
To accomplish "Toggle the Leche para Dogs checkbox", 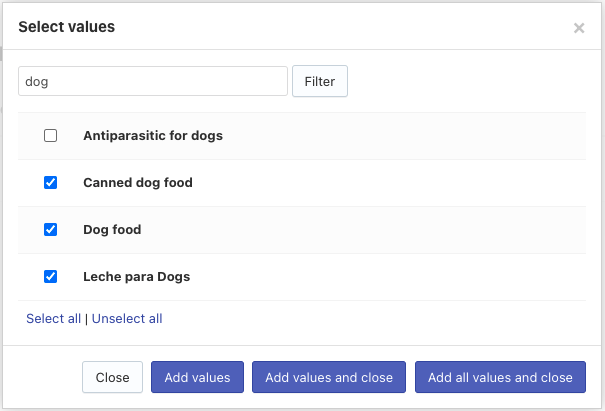I will click(51, 277).
